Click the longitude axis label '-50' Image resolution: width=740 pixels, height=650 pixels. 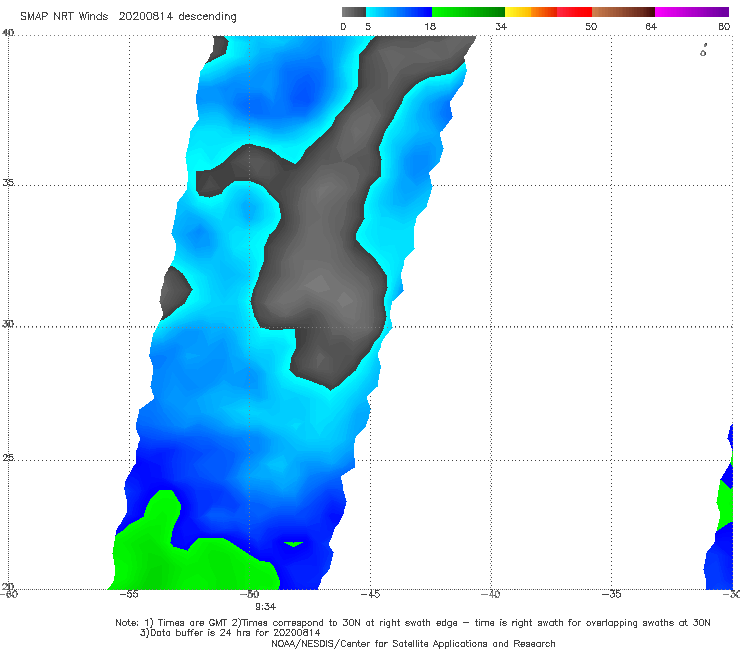pyautogui.click(x=250, y=594)
